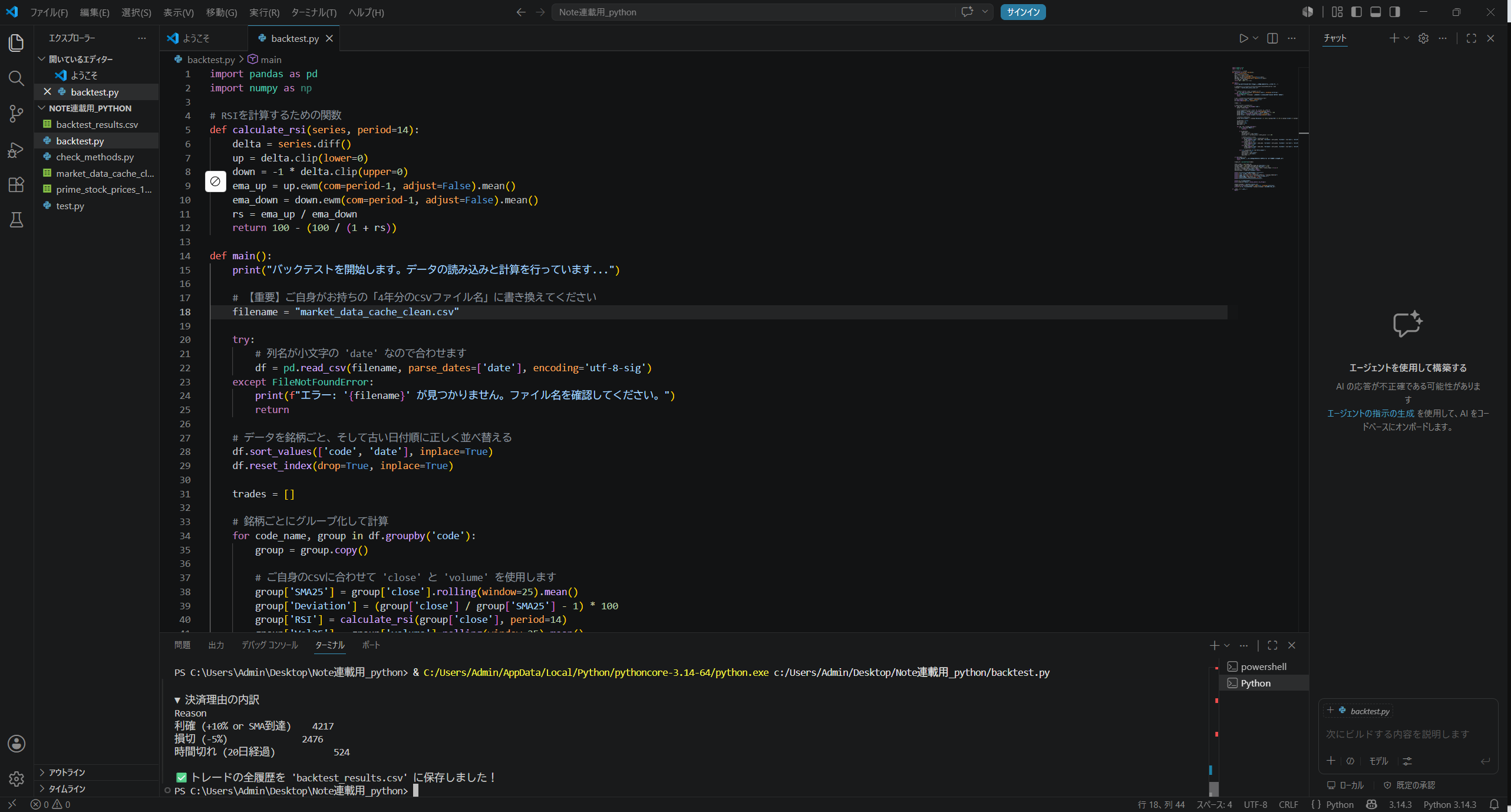Screen dimensions: 1511x812
Task: Open the Source Control view
Action: tap(17, 114)
